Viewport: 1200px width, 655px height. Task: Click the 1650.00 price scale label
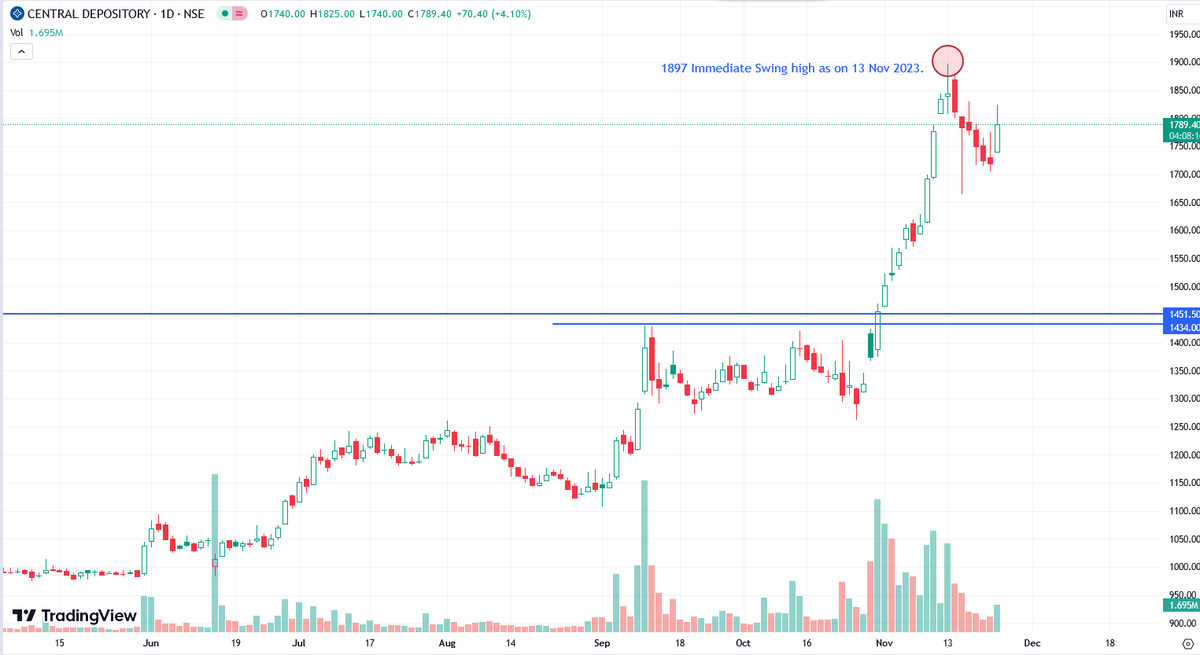[1183, 203]
